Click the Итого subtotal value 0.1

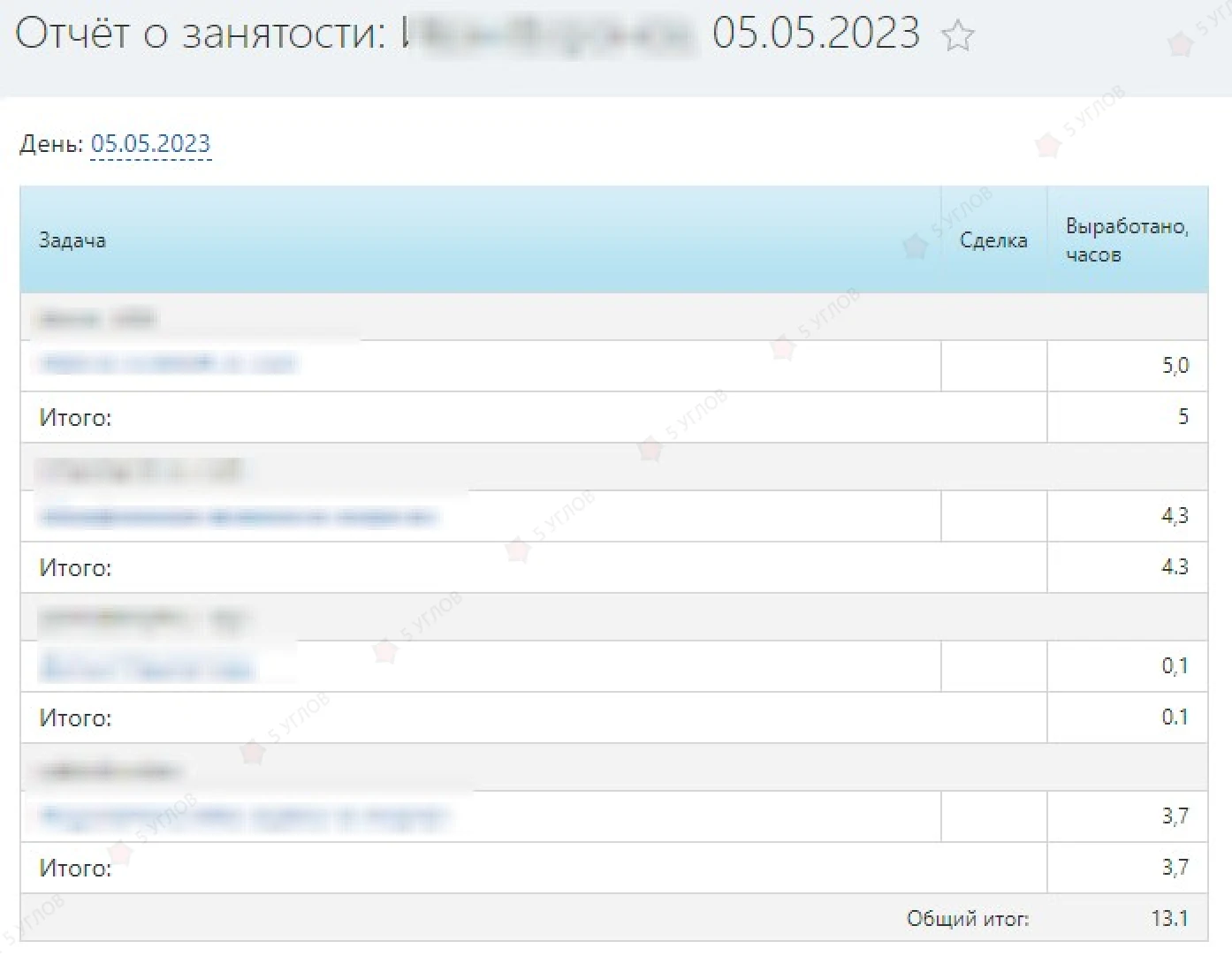[1175, 717]
